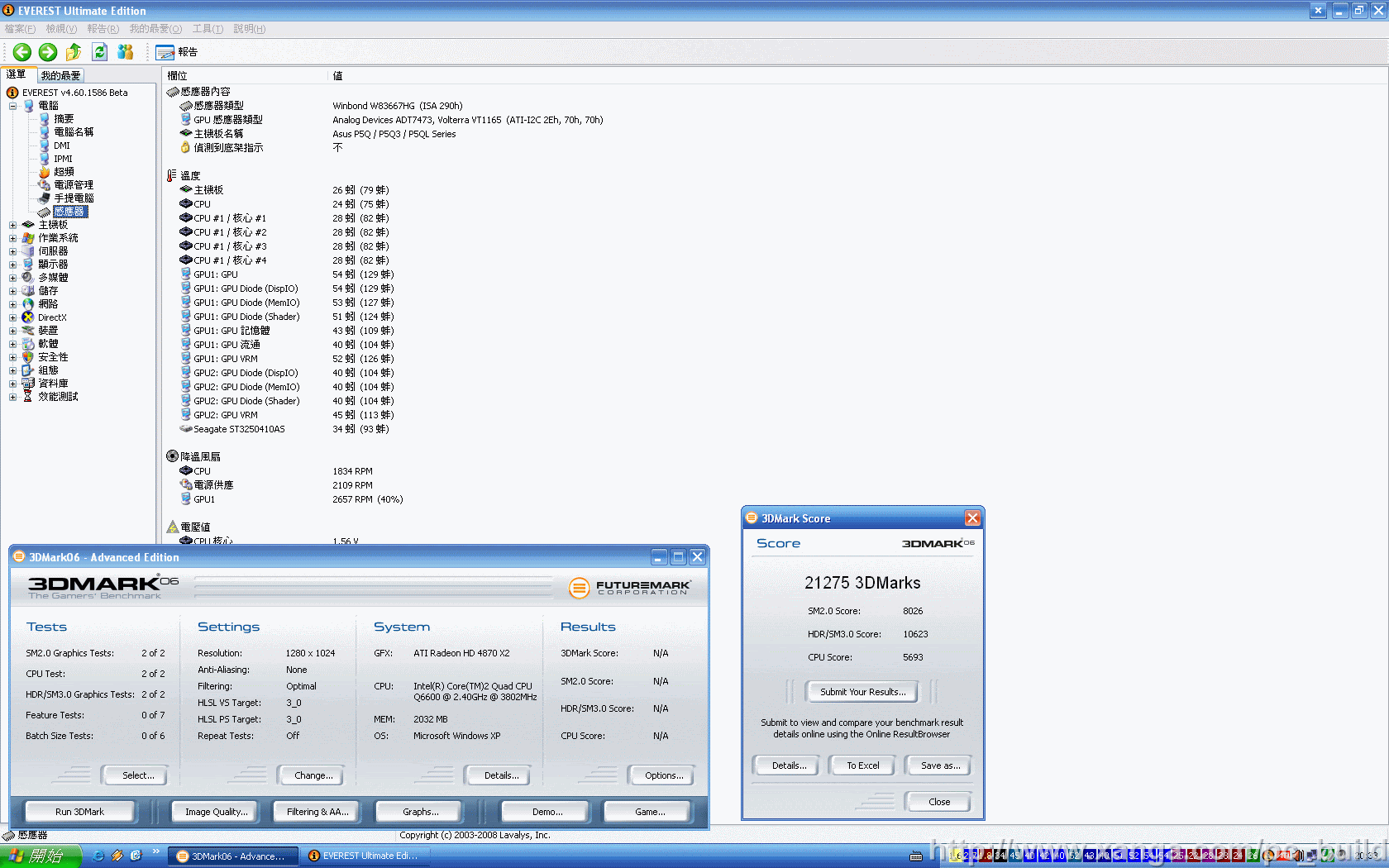Viewport: 1389px width, 868px height.
Task: Click To Excel in the score dialog
Action: click(x=862, y=765)
